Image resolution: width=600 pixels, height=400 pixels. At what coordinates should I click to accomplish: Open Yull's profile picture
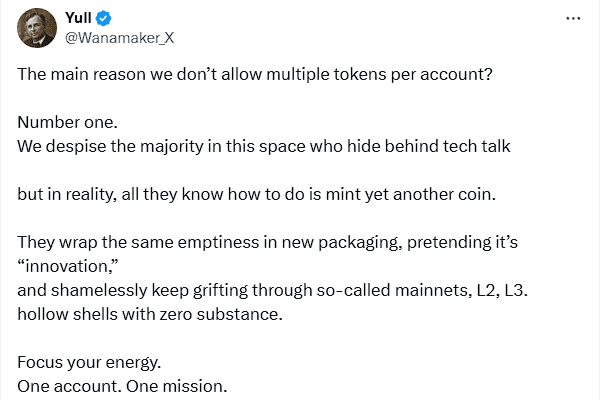tap(36, 27)
